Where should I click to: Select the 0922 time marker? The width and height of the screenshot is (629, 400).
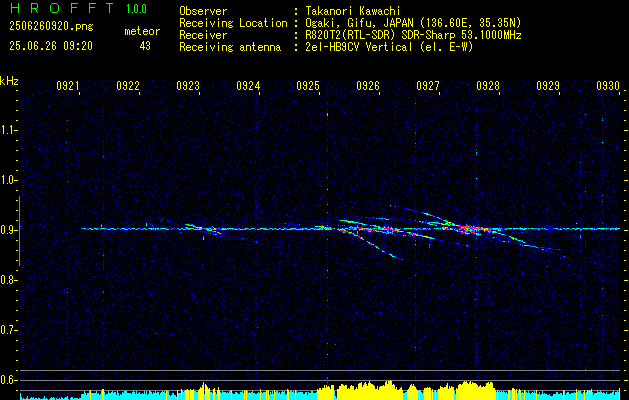click(128, 86)
